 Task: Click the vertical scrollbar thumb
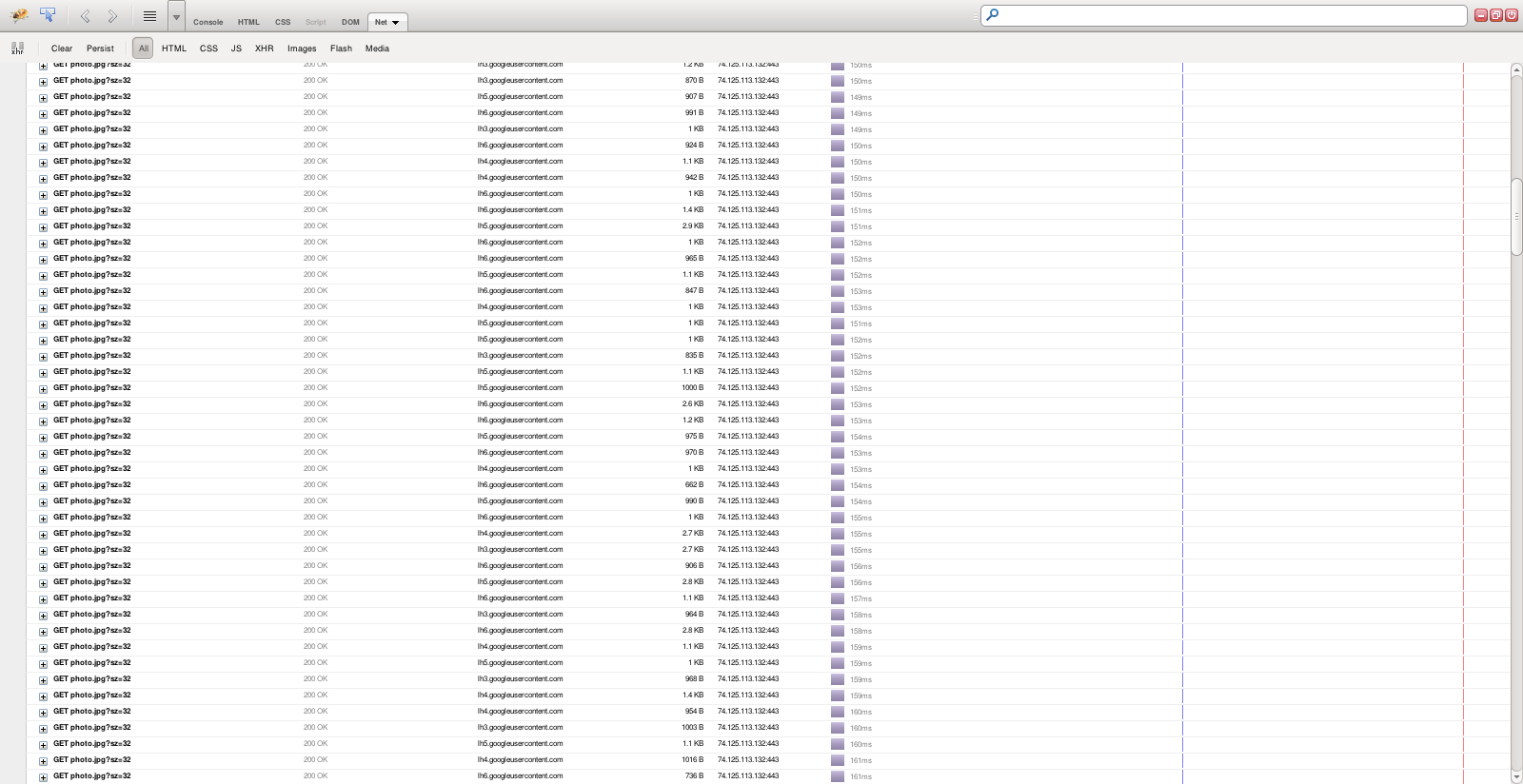coord(1516,216)
